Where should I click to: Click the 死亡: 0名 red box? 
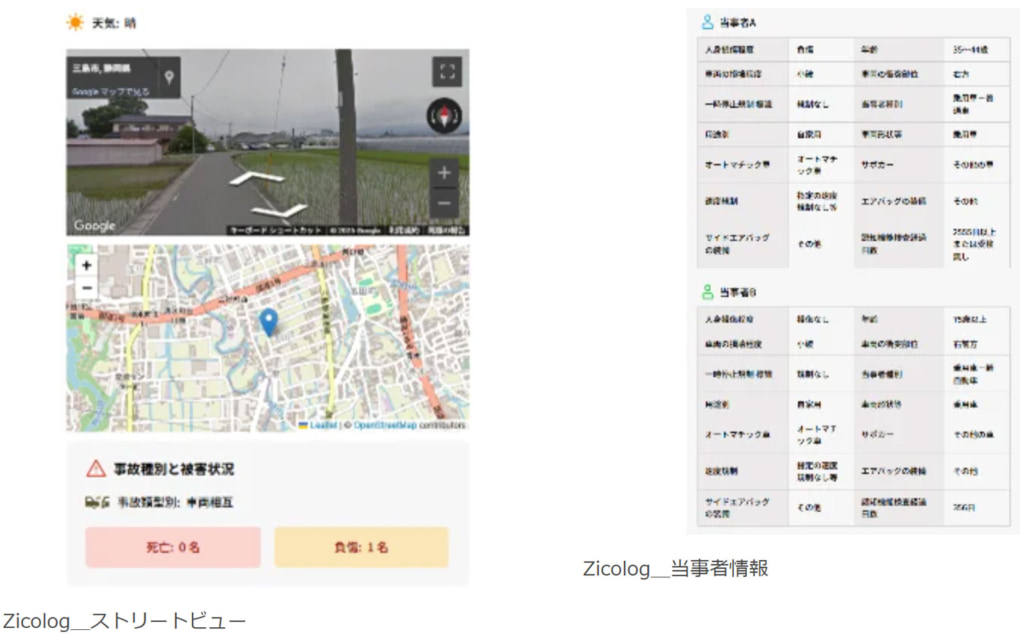point(173,548)
